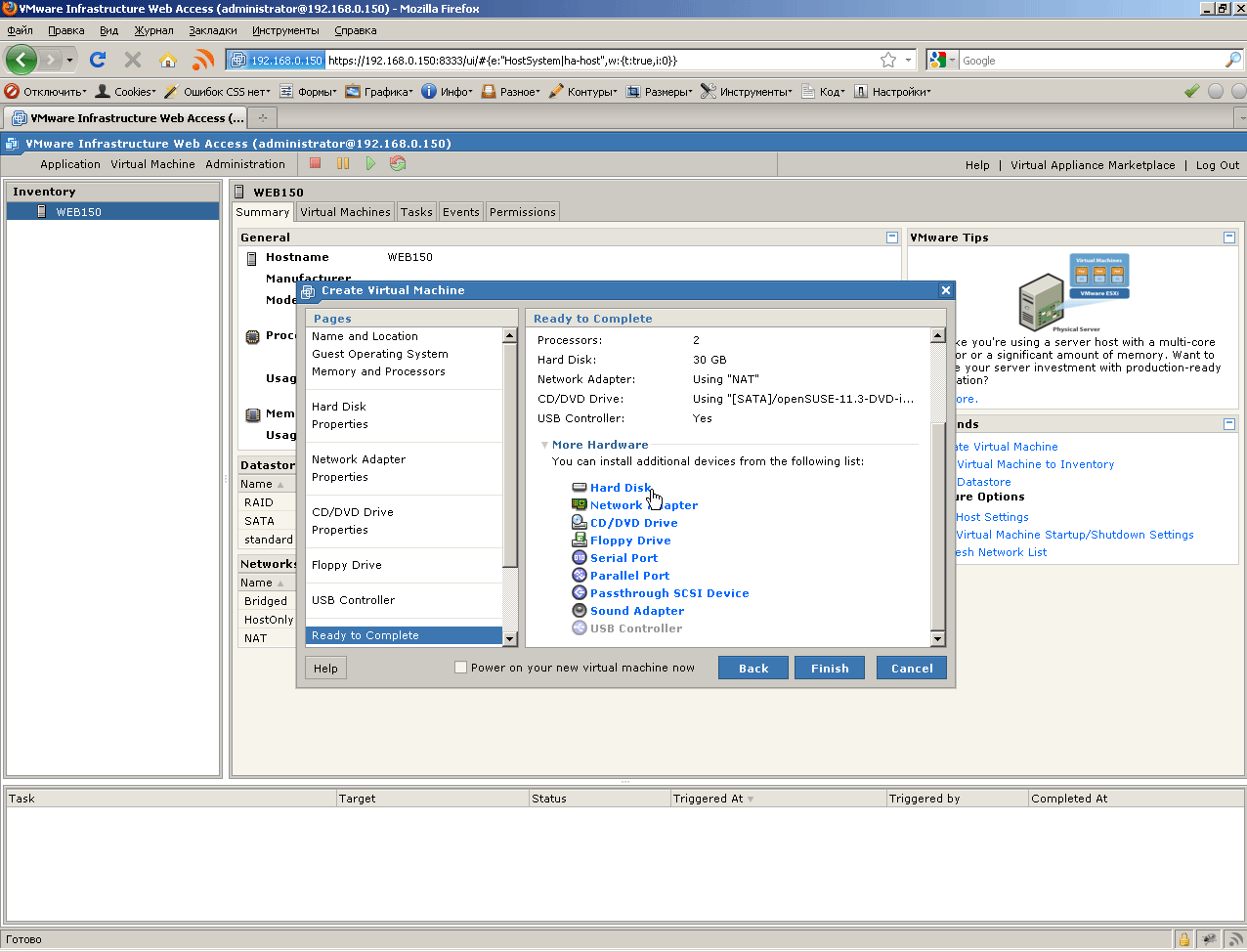The height and width of the screenshot is (952, 1247).
Task: Click the Sound Adapter hardware icon
Action: [580, 611]
